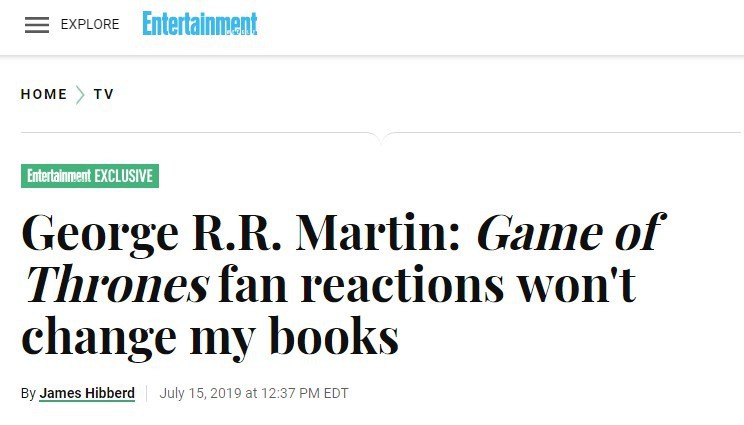
Task: Click the 12:37 PM EDT time text
Action: tap(305, 393)
